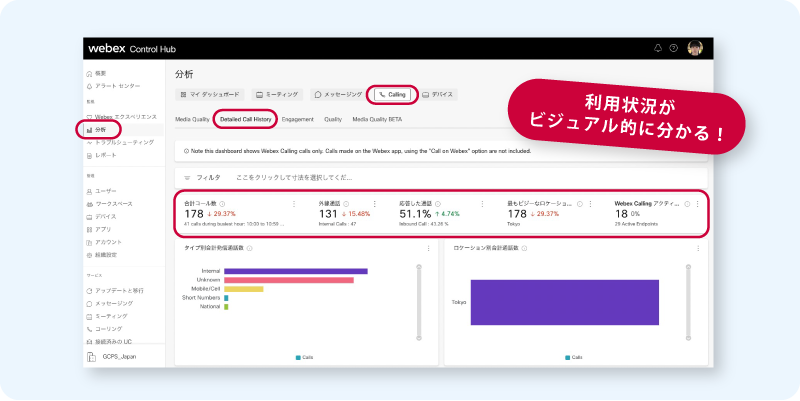Open kebab menu on 外線通話 card
800x401 pixels.
coord(374,204)
